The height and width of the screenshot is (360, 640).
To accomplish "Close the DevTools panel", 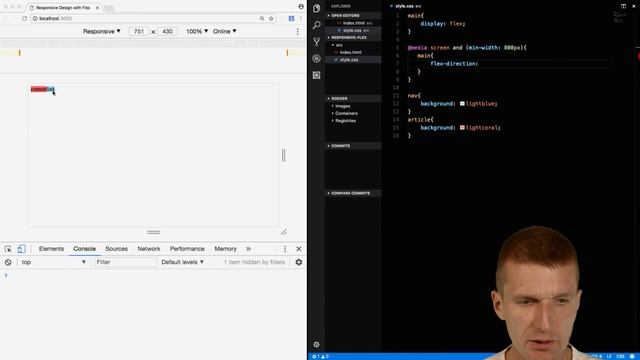I will click(x=299, y=249).
